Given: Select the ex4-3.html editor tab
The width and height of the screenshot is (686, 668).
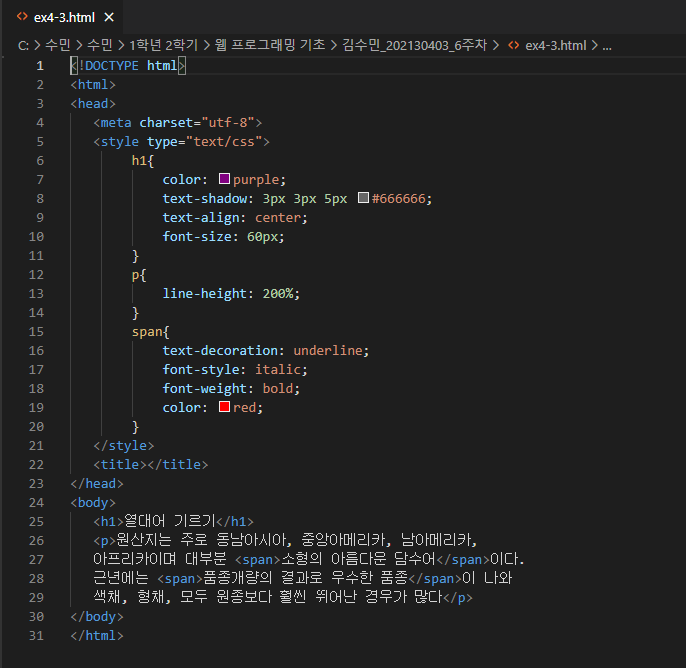Looking at the screenshot, I should [64, 17].
